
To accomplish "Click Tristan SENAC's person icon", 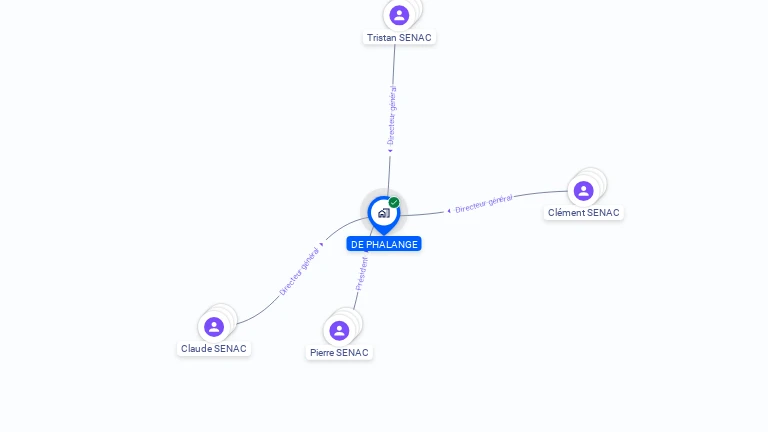I will [399, 15].
